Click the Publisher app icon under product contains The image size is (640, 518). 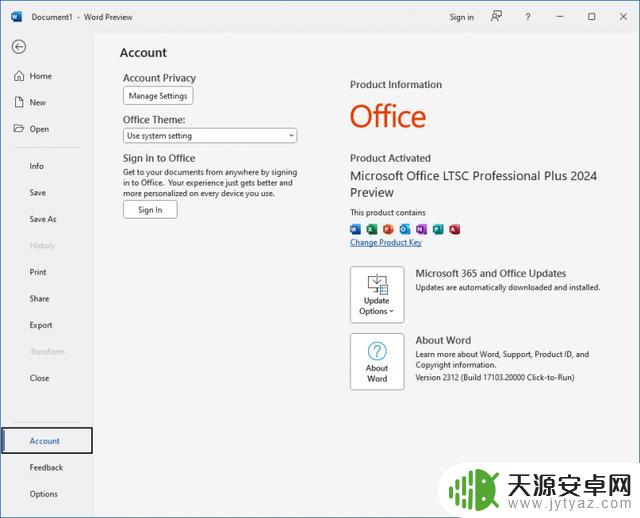438,229
